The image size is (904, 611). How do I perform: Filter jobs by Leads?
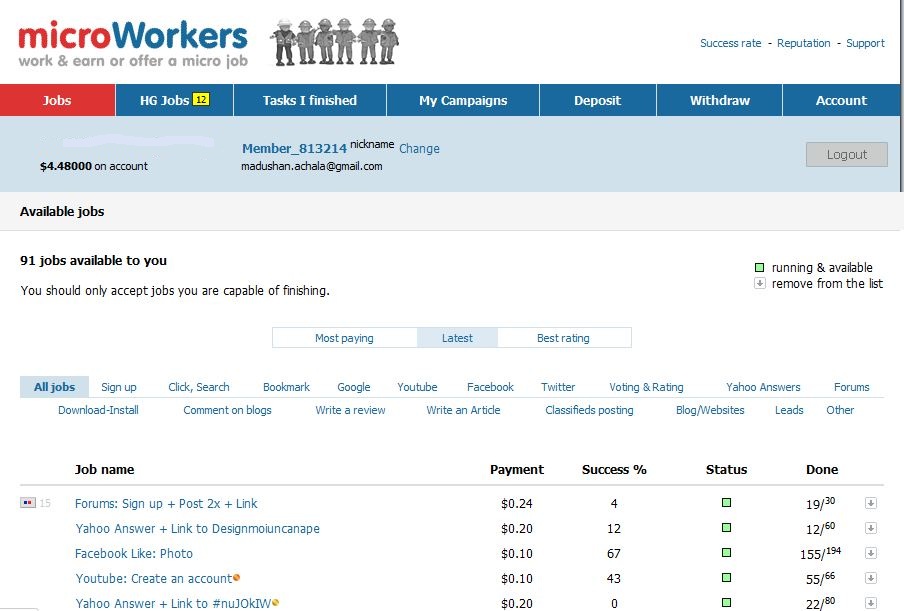point(789,410)
